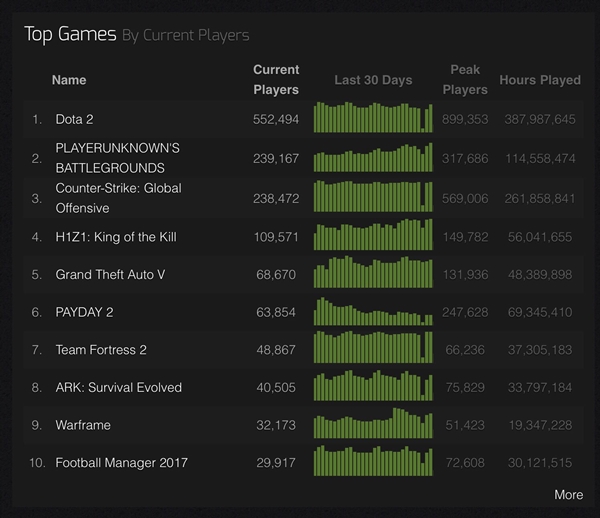Click the Current Players column header
This screenshot has width=600, height=518.
coord(276,80)
